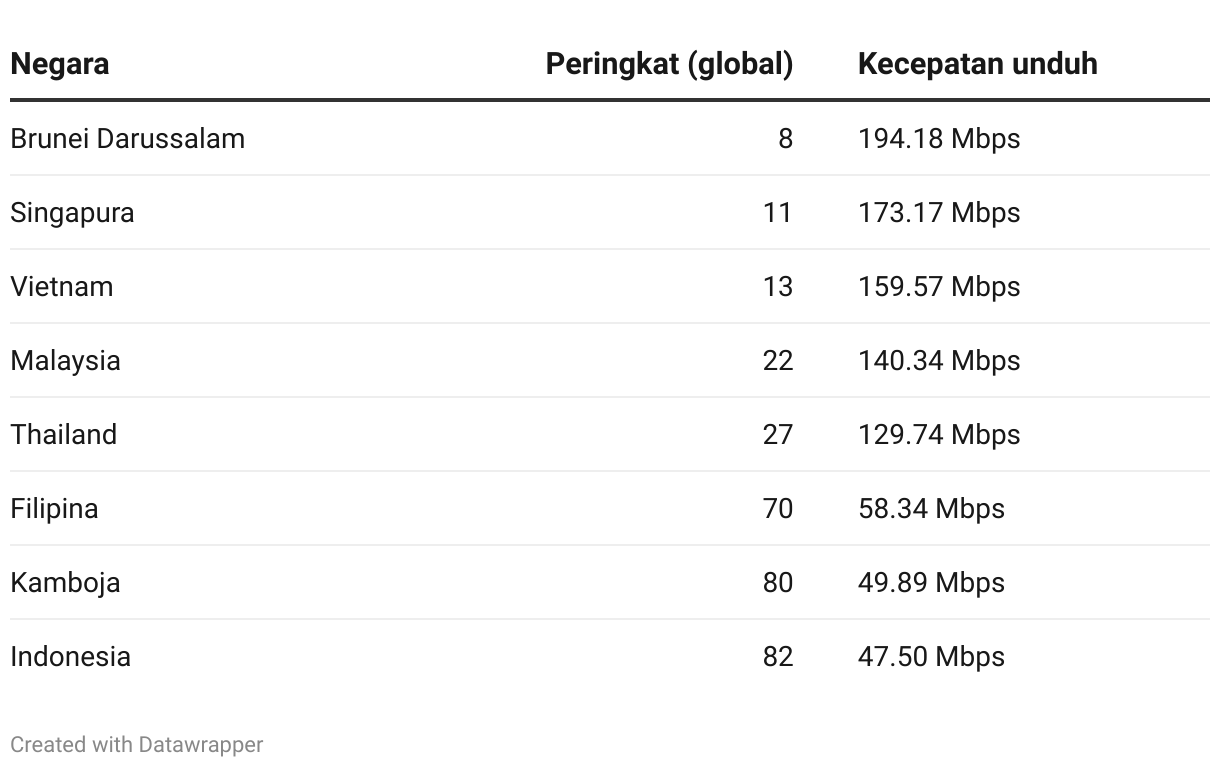Select the Singapura country cell
The image size is (1220, 768).
[72, 213]
